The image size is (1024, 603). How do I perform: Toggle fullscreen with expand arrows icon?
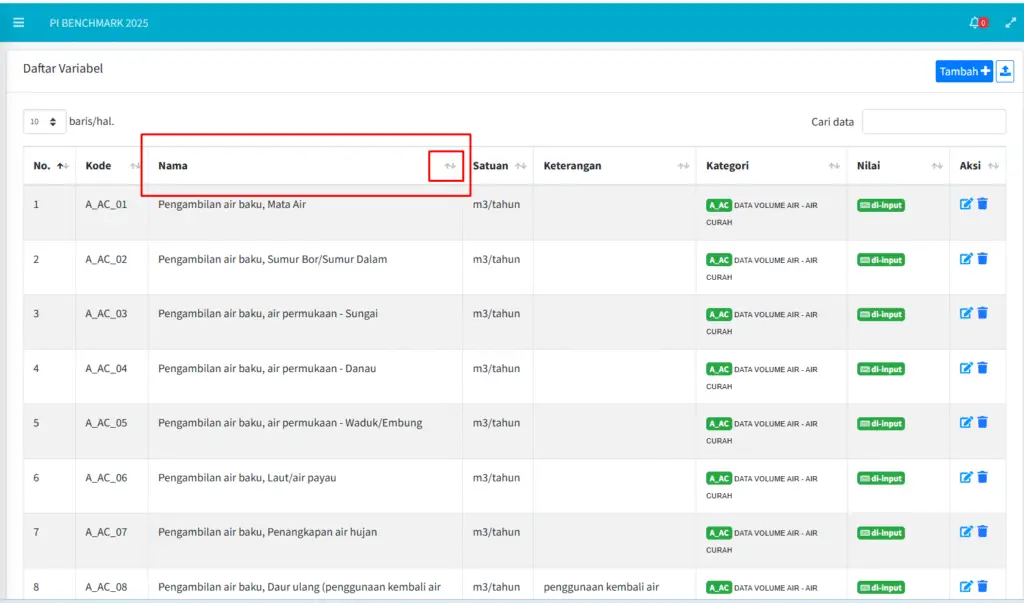point(1010,22)
